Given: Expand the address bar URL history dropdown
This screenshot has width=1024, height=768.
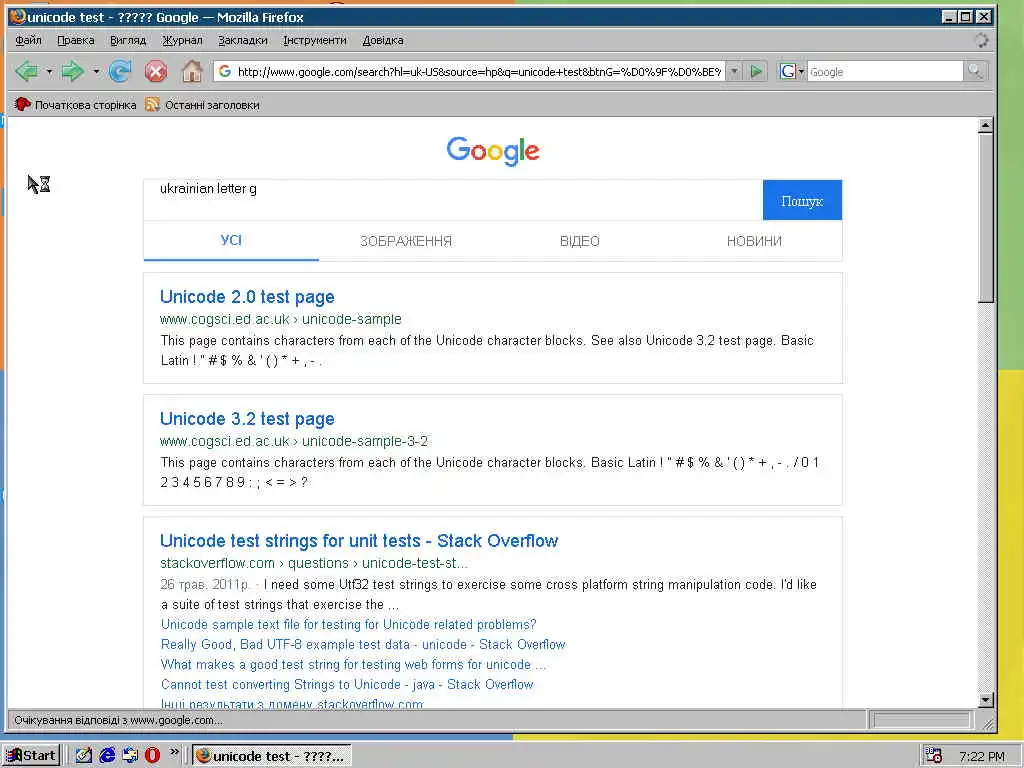Looking at the screenshot, I should pos(734,71).
